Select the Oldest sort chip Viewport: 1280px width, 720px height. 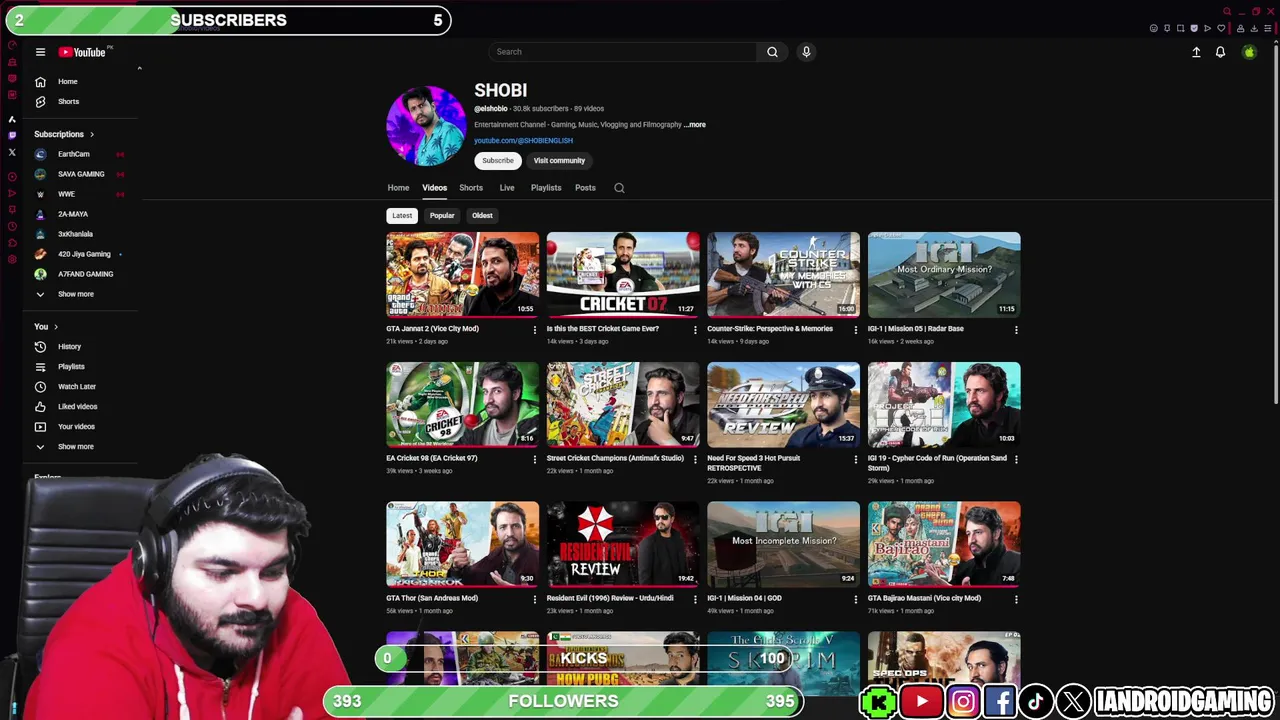pyautogui.click(x=482, y=215)
